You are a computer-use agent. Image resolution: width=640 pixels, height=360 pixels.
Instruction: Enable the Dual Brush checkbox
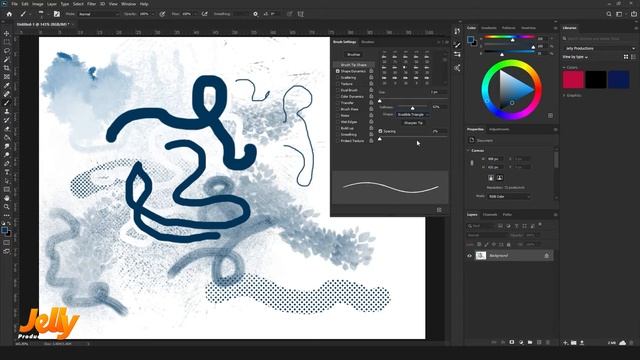pyautogui.click(x=338, y=90)
